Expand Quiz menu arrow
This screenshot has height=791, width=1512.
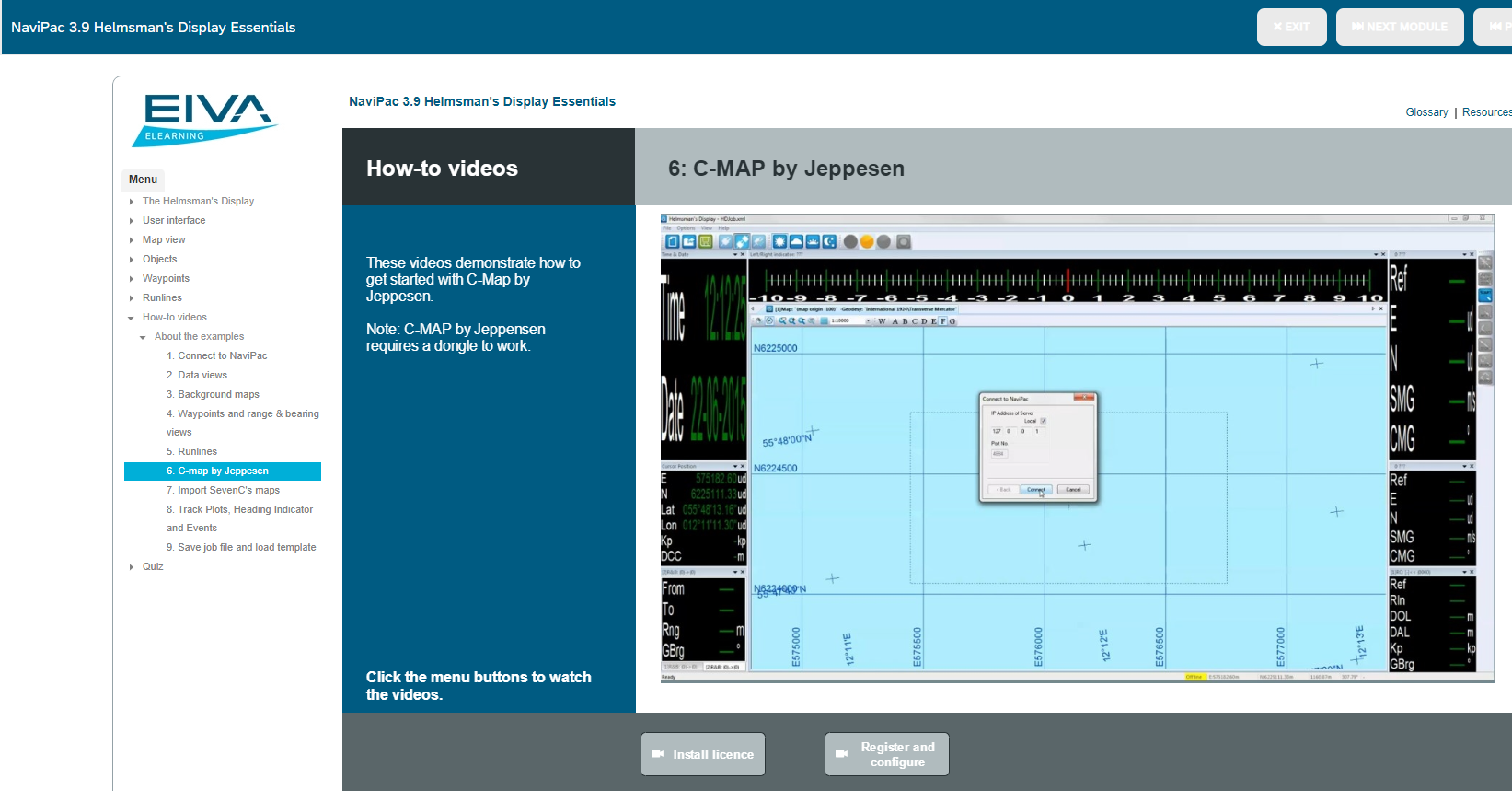tap(132, 567)
